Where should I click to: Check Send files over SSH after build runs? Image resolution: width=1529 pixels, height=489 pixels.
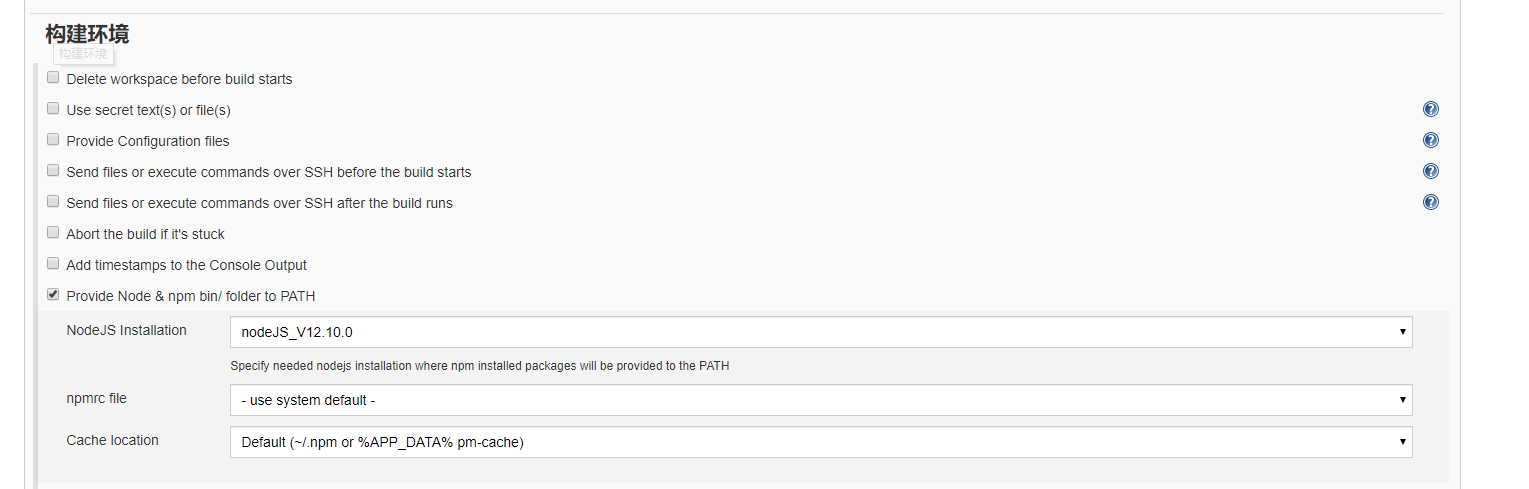tap(53, 202)
